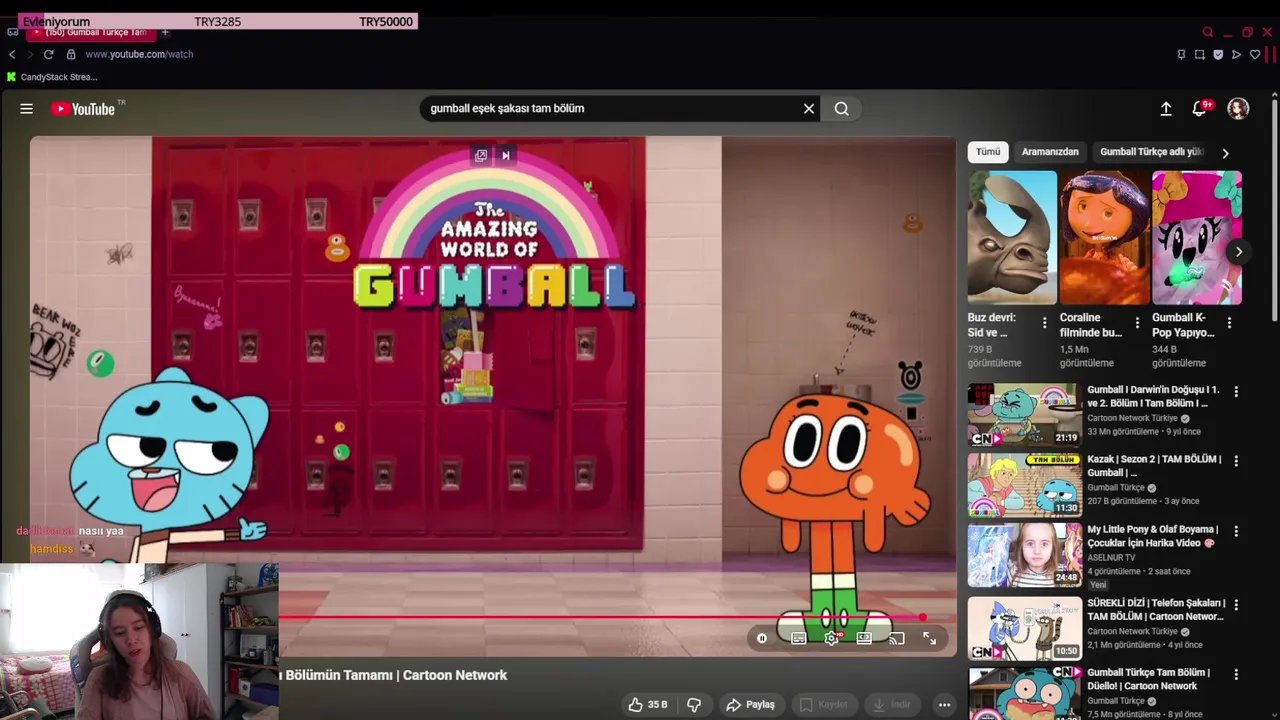This screenshot has height=720, width=1280.
Task: Open Kazak Sezon 2 TAM BÖLÜM video
Action: click(x=1154, y=466)
